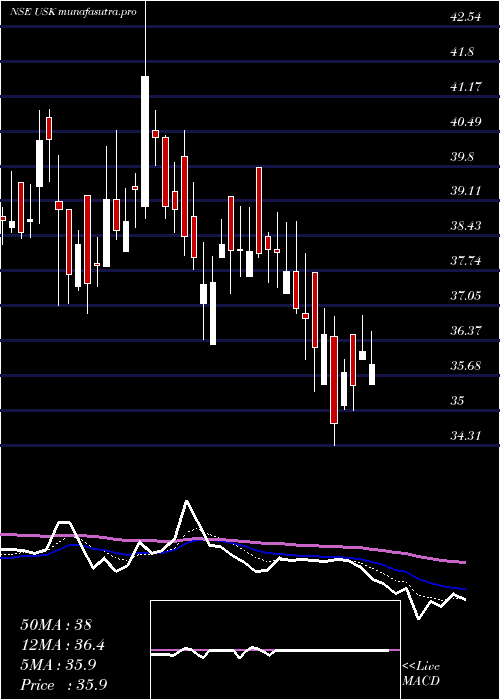Select the 39.11 price axis label
Viewport: 500px width, 700px height.
point(466,191)
